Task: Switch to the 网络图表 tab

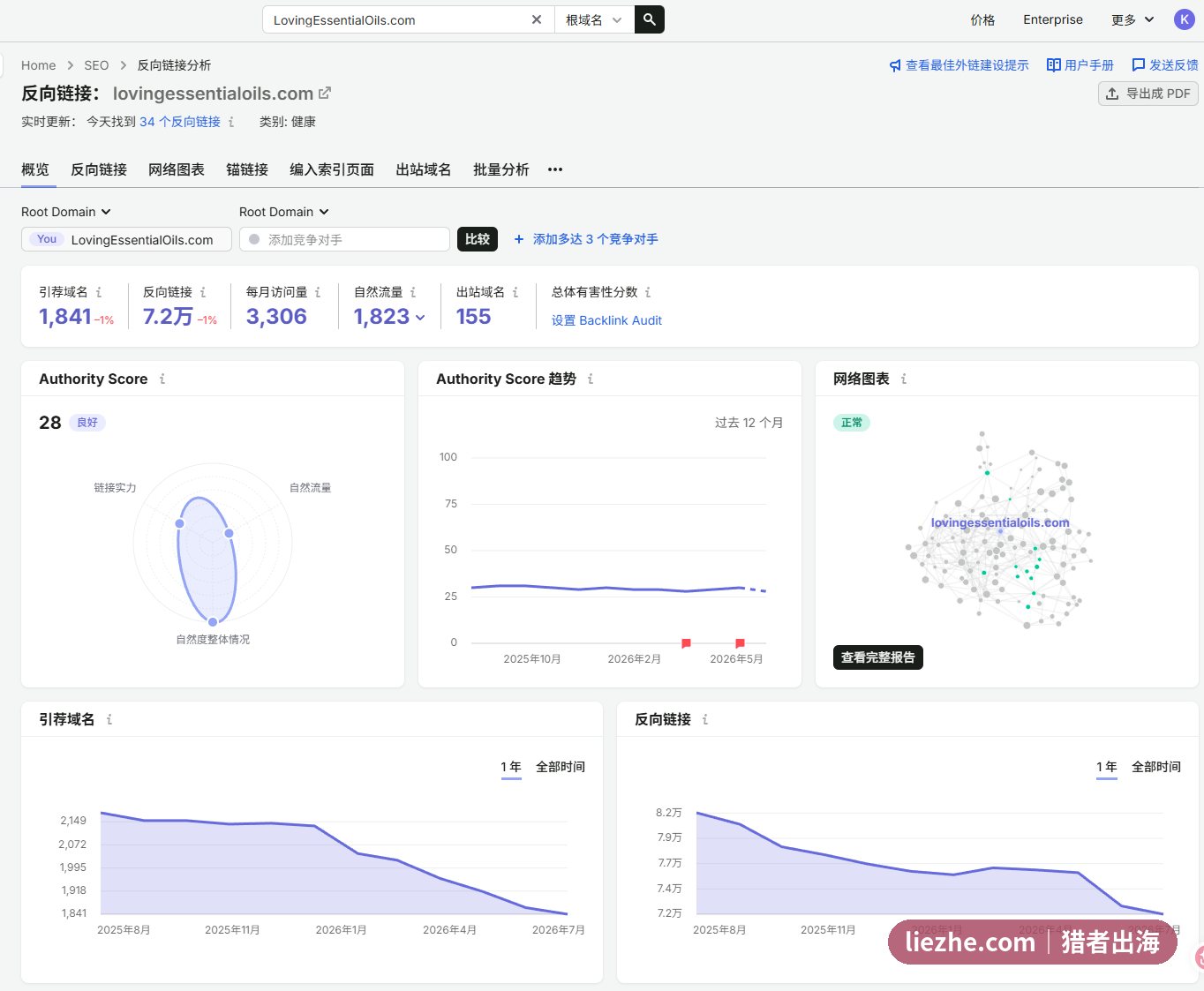Action: (177, 169)
